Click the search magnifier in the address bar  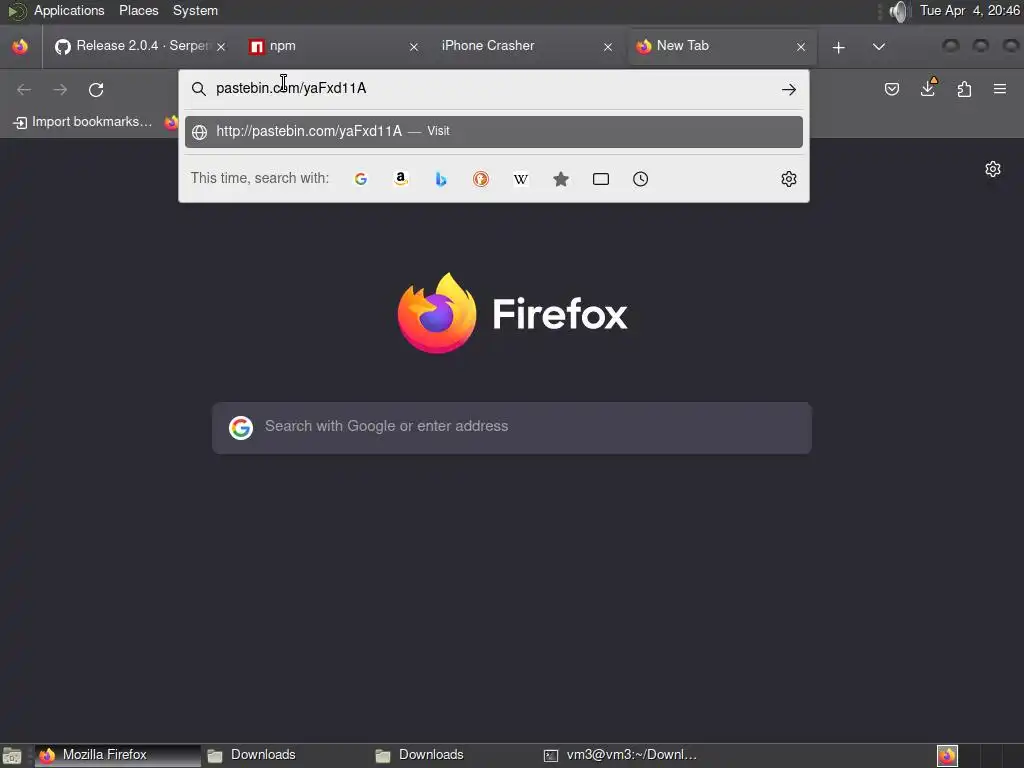pos(199,89)
